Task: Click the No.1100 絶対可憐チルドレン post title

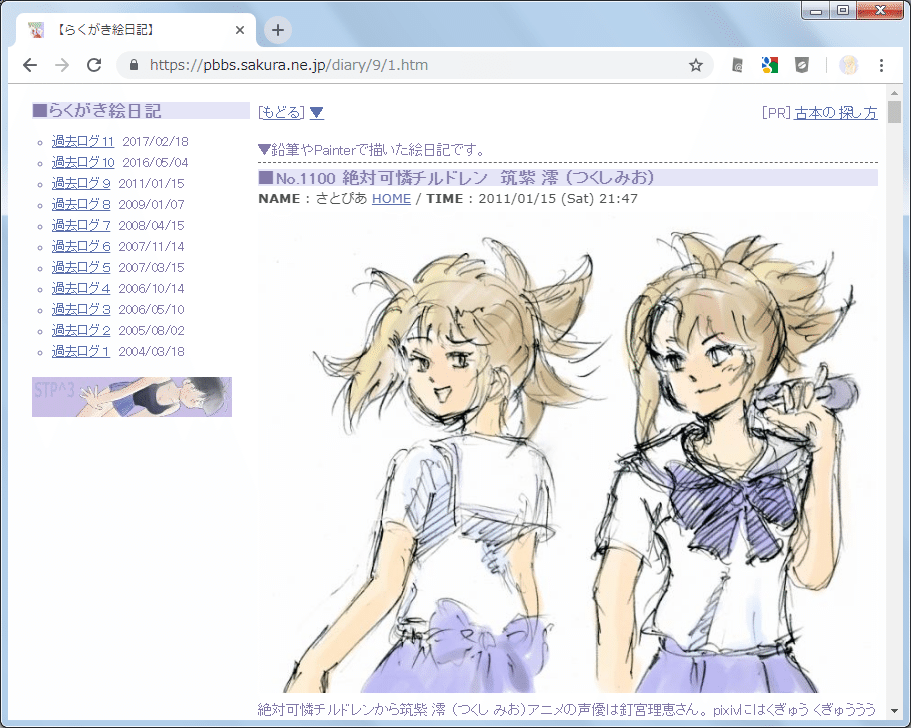Action: click(x=568, y=178)
